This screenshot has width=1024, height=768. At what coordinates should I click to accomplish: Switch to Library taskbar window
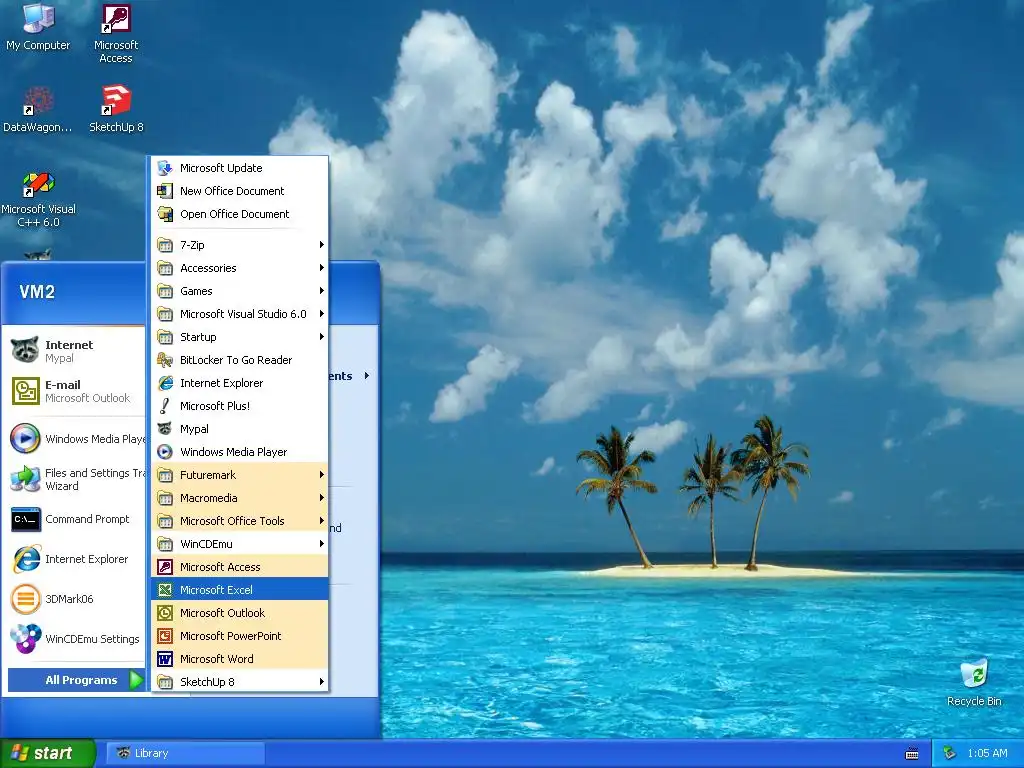[x=186, y=753]
